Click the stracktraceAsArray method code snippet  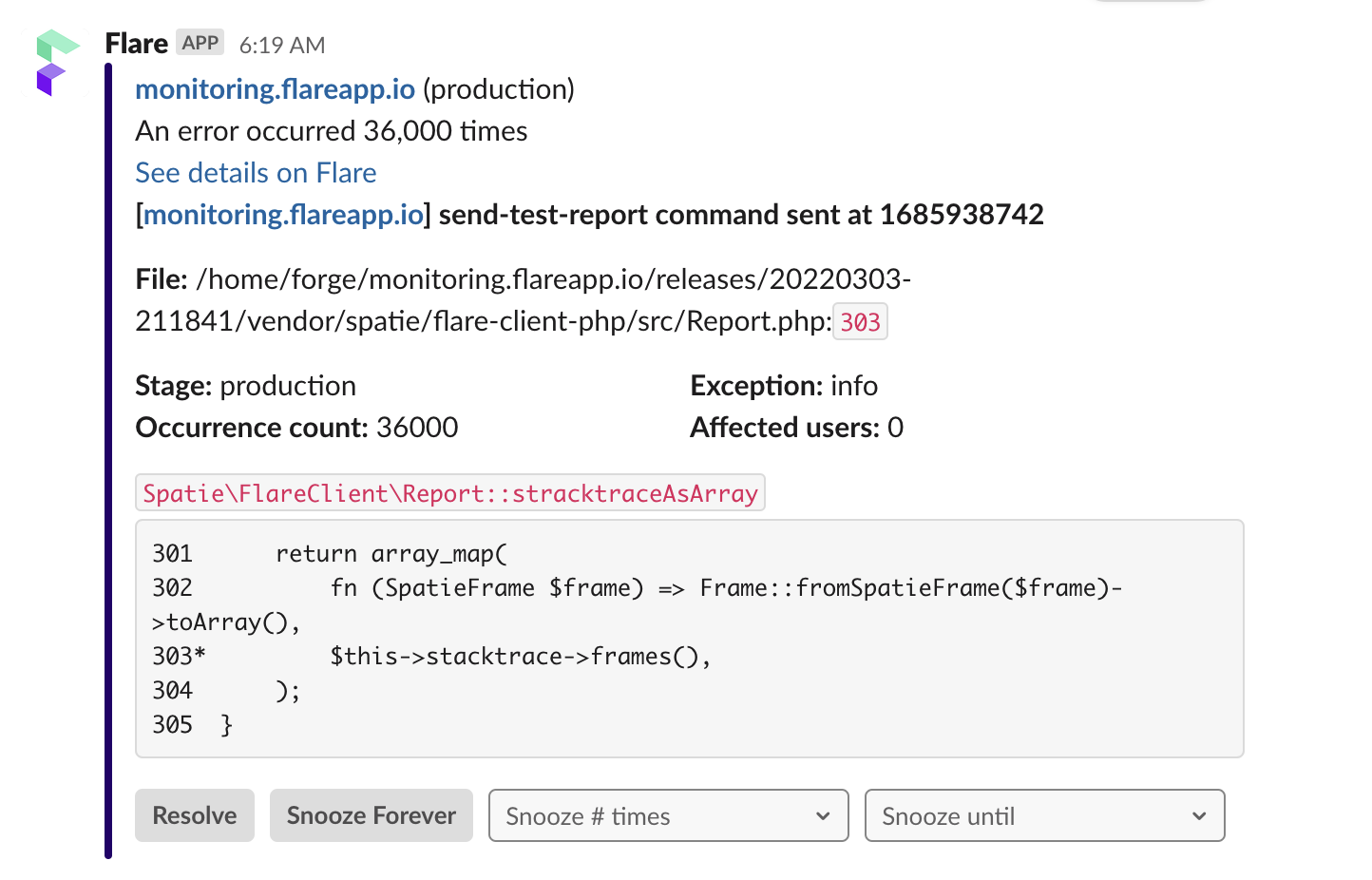pos(449,492)
